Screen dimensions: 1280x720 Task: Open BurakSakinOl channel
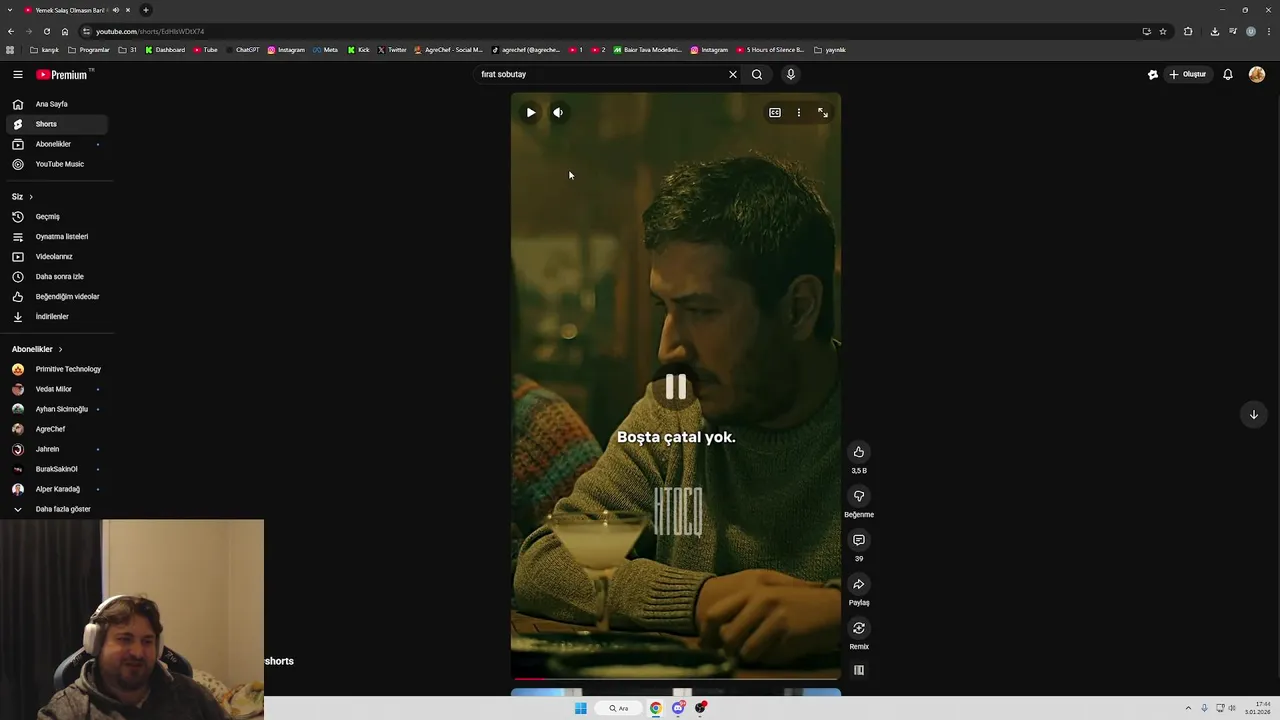pyautogui.click(x=56, y=469)
